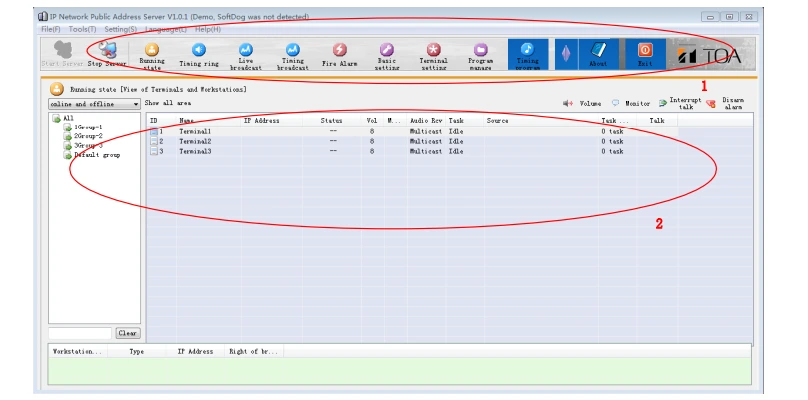The width and height of the screenshot is (808, 400).
Task: Click the Interrupt talk action
Action: tap(680, 104)
